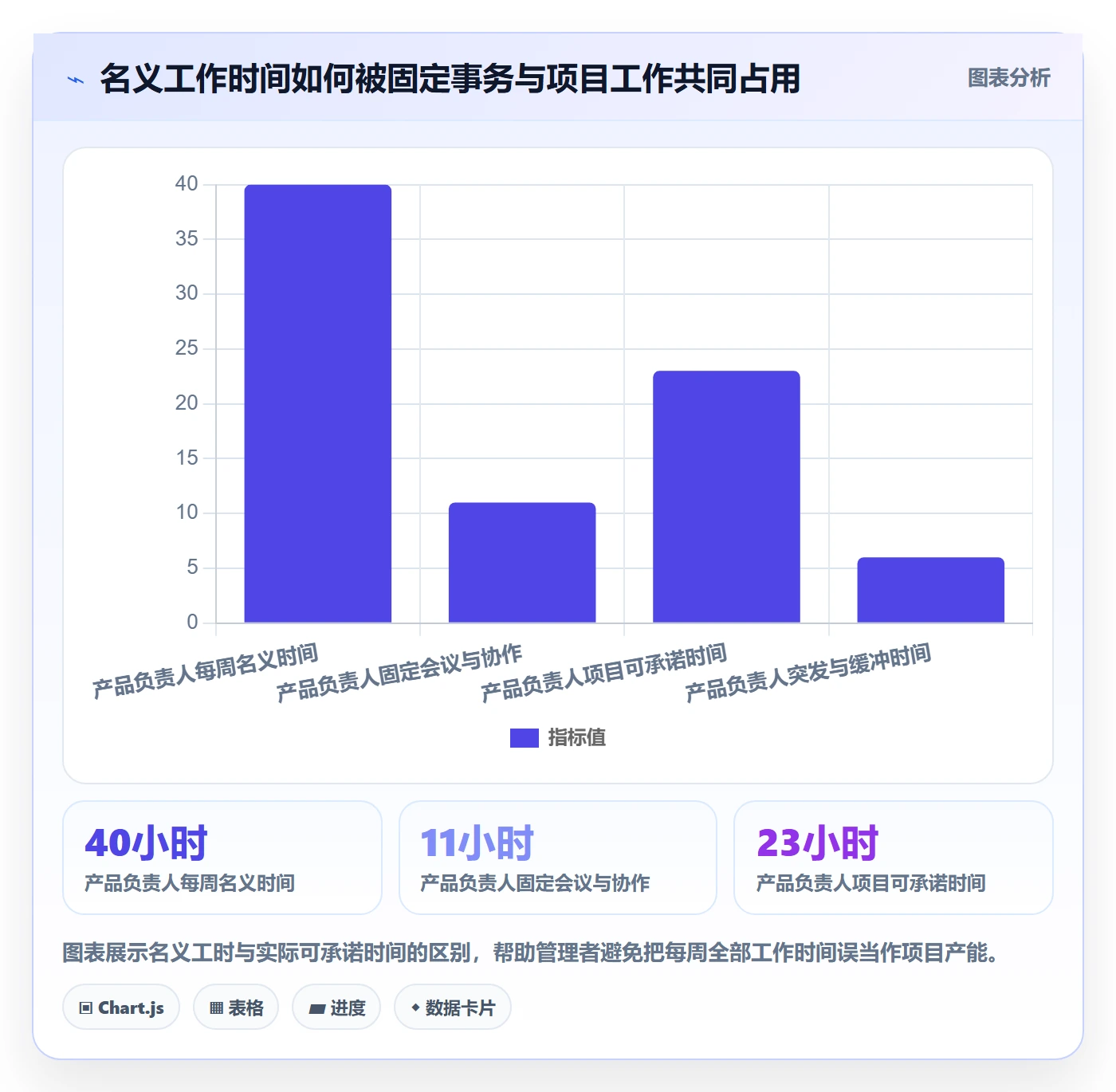Click the diamond icon in 数据卡片 chip

(x=415, y=1008)
